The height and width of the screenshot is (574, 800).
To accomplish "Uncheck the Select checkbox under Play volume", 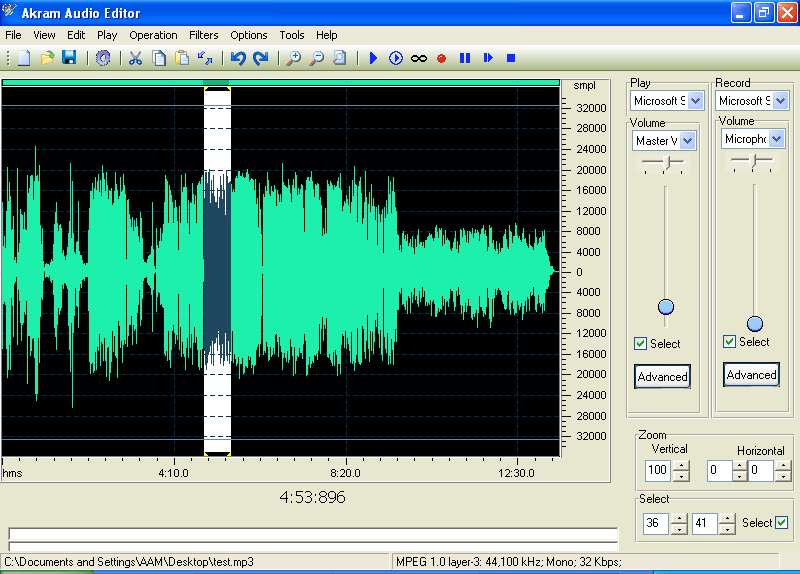I will pos(641,344).
